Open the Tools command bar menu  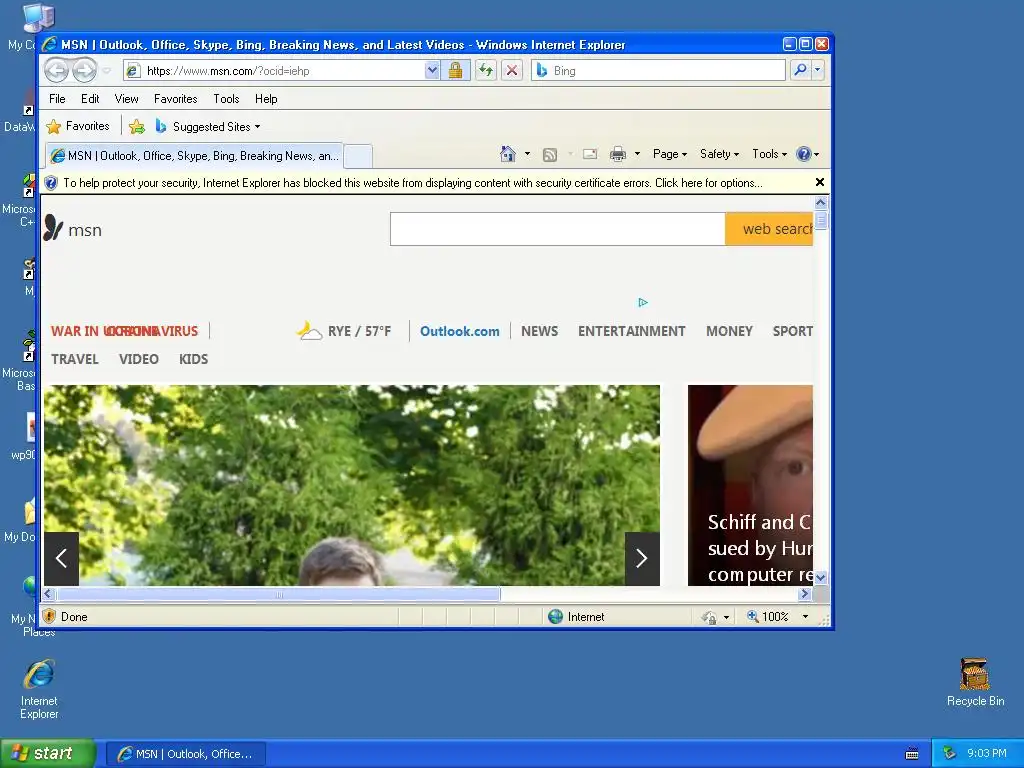tap(769, 154)
